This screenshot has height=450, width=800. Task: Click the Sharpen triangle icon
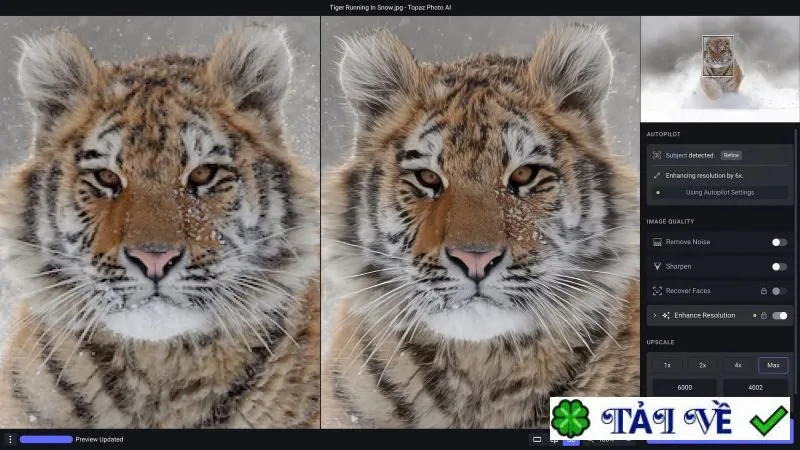click(657, 266)
